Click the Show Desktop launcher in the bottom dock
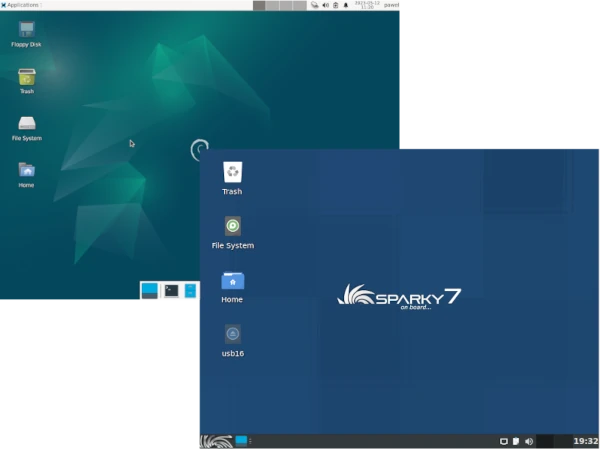Viewport: 600px width, 450px height. 150,290
